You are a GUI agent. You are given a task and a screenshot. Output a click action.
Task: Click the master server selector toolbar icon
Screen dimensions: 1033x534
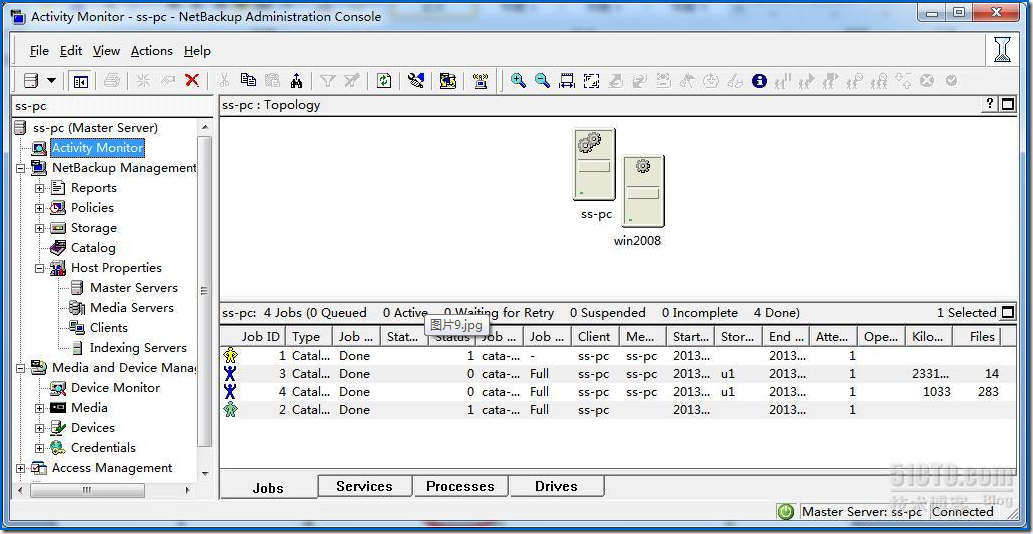tap(30, 81)
